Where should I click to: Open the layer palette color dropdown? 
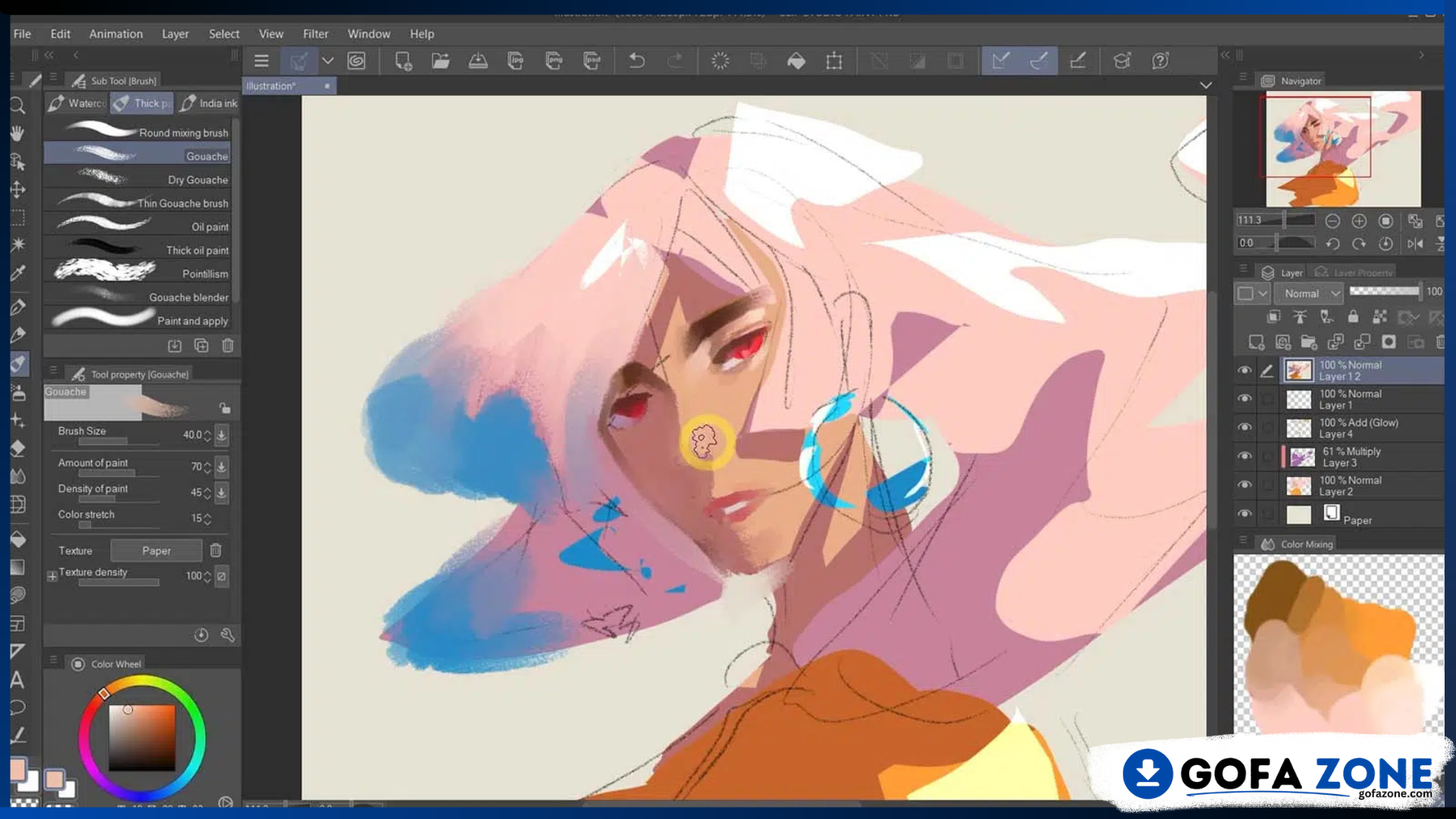point(1252,293)
